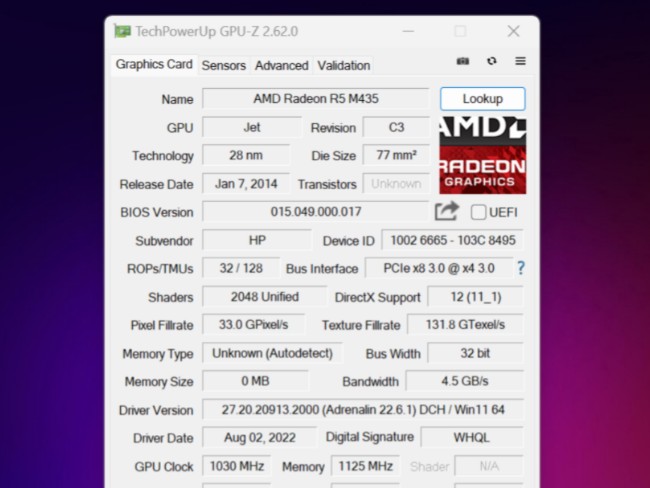650x488 pixels.
Task: Click the Subvendor field HP
Action: tap(257, 240)
